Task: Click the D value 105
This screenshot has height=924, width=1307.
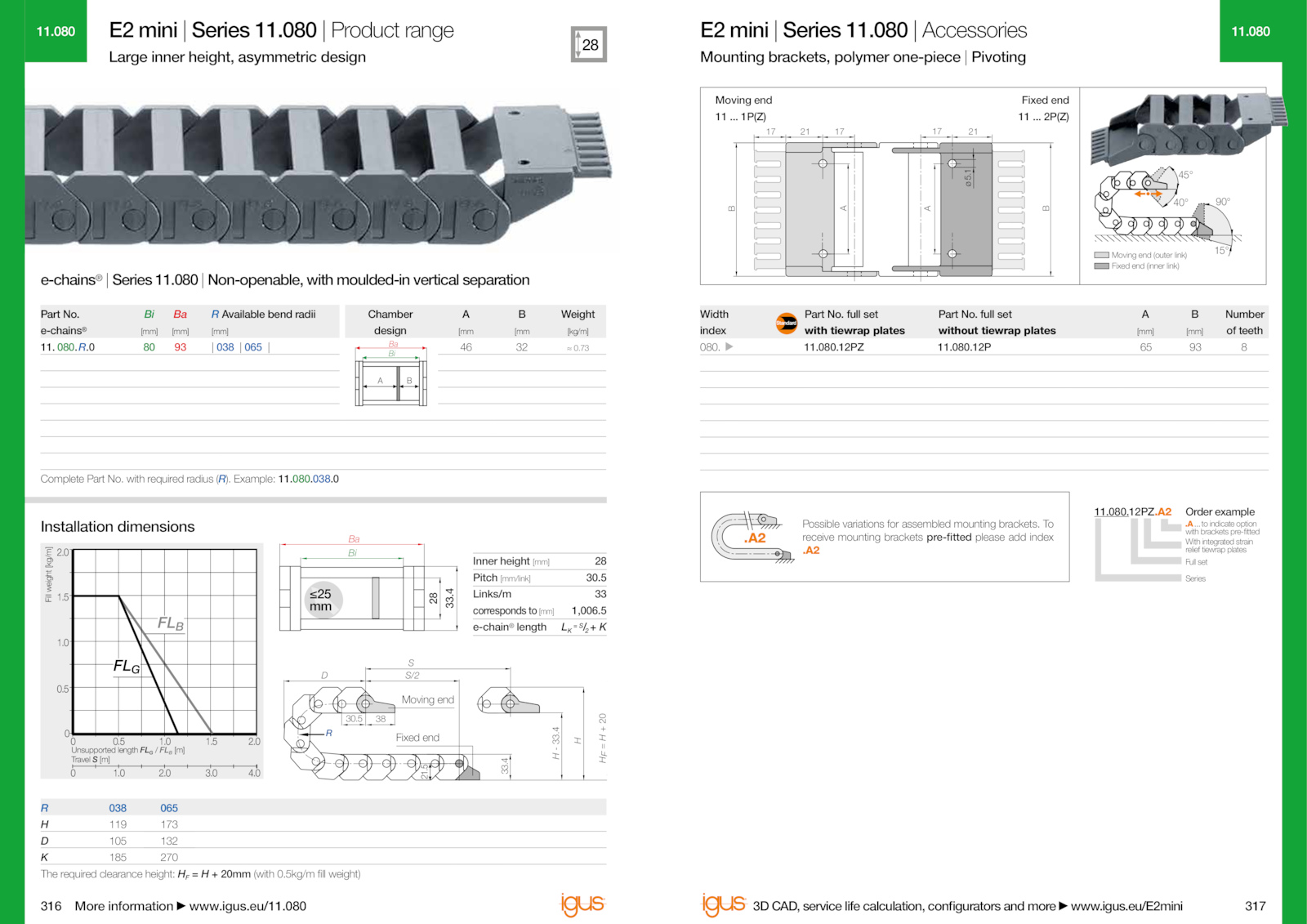Action: click(118, 841)
